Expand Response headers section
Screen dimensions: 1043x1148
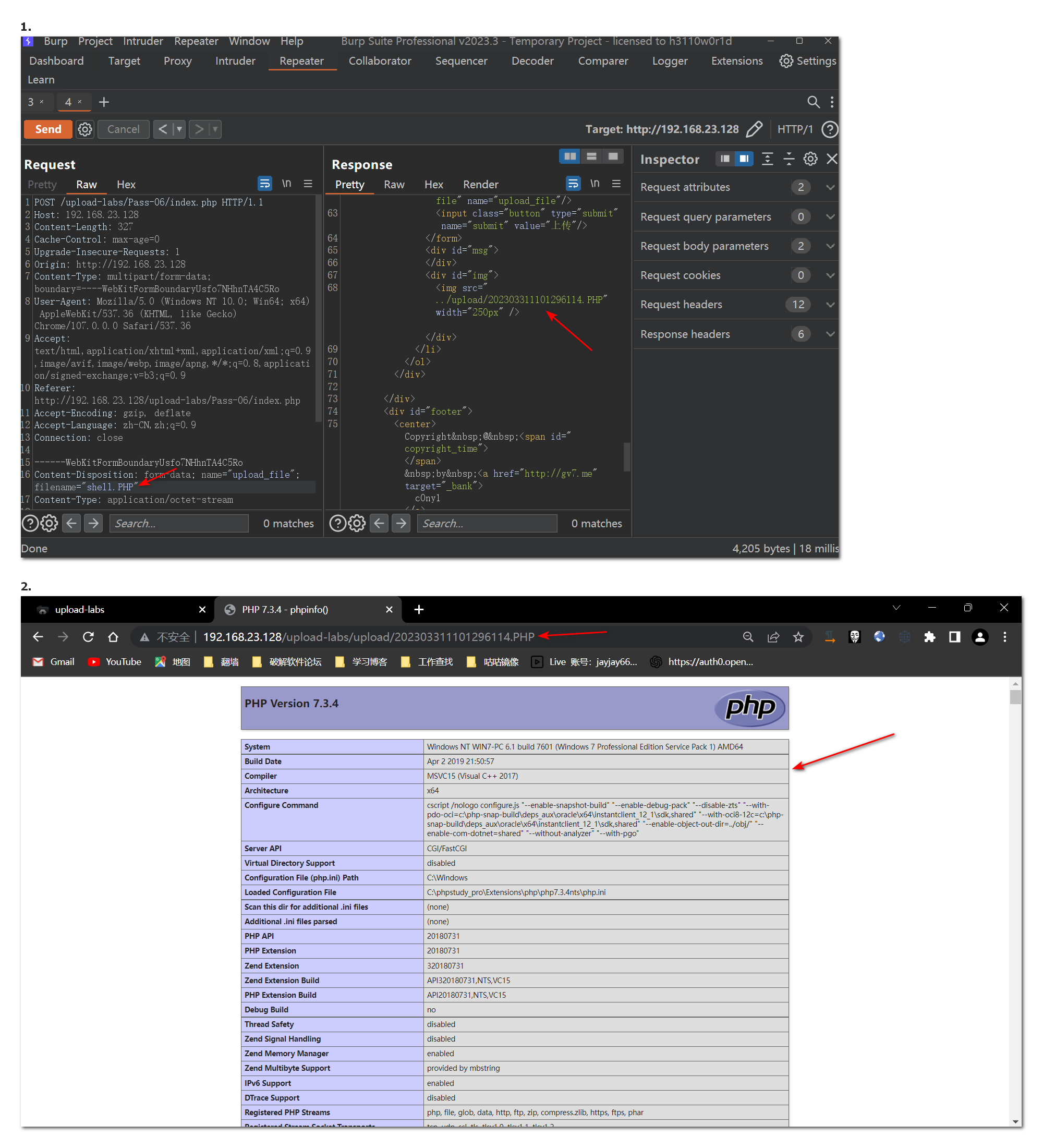point(830,334)
